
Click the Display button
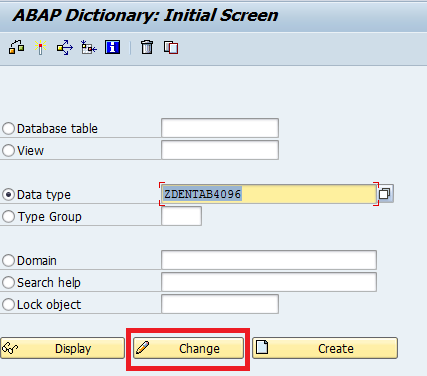click(62, 348)
